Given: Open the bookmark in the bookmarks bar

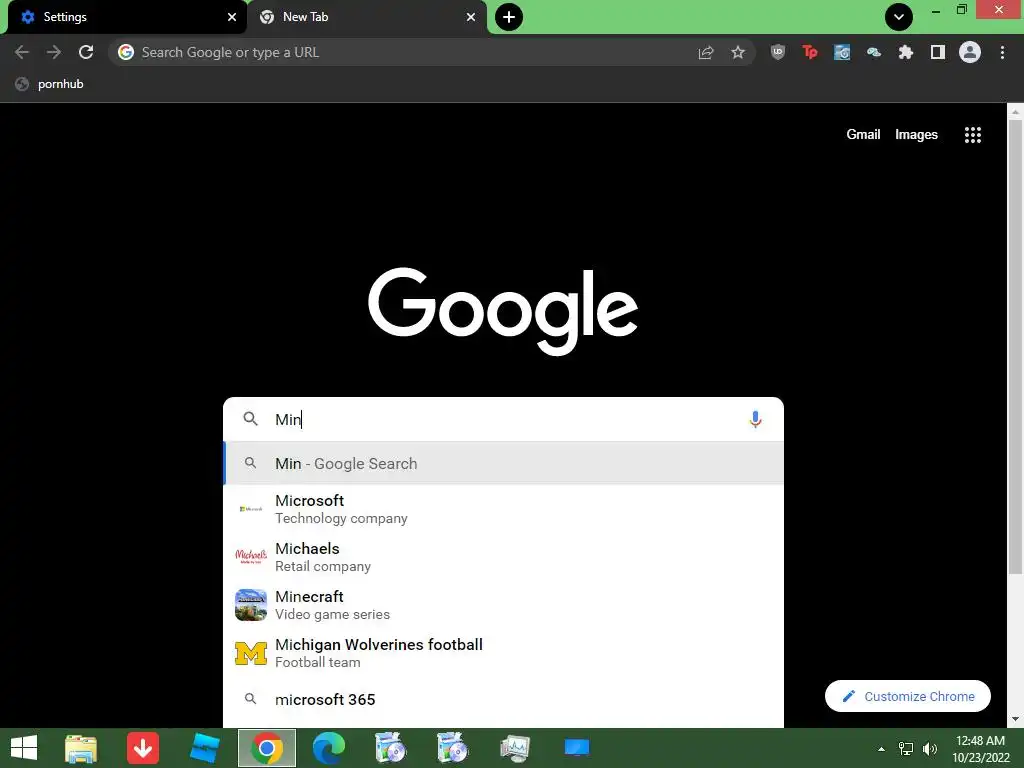Looking at the screenshot, I should [50, 84].
